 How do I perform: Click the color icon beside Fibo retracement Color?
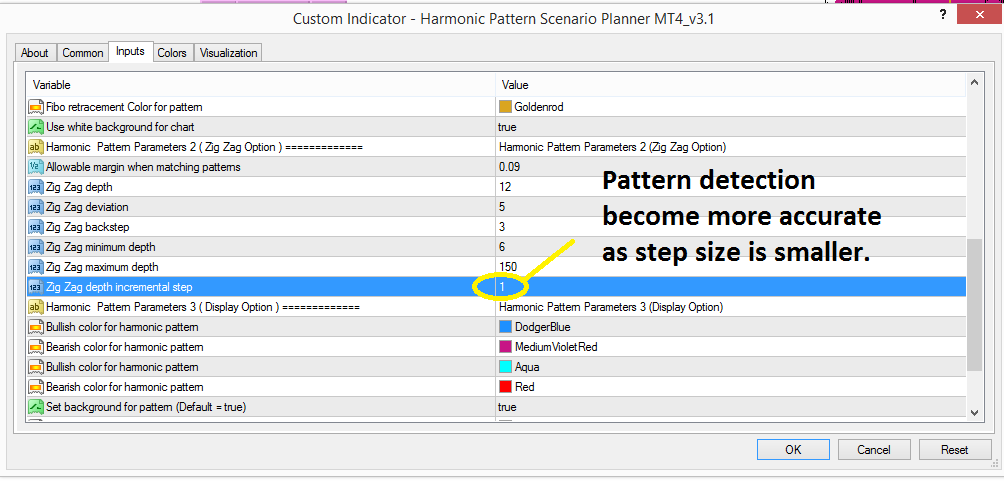[x=36, y=107]
